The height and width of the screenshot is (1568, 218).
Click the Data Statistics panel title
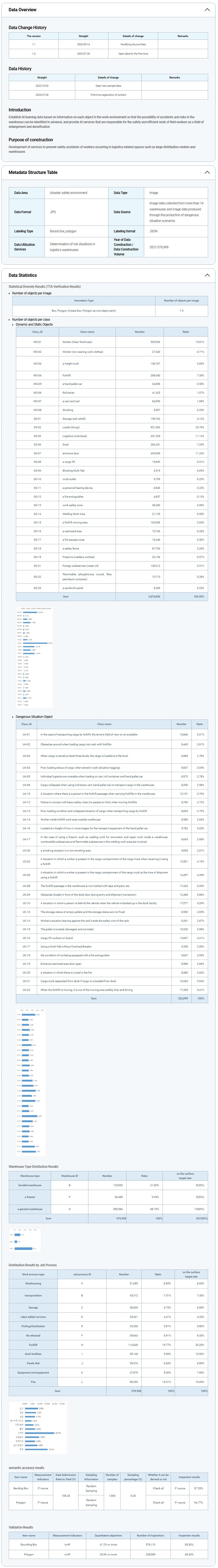23,275
